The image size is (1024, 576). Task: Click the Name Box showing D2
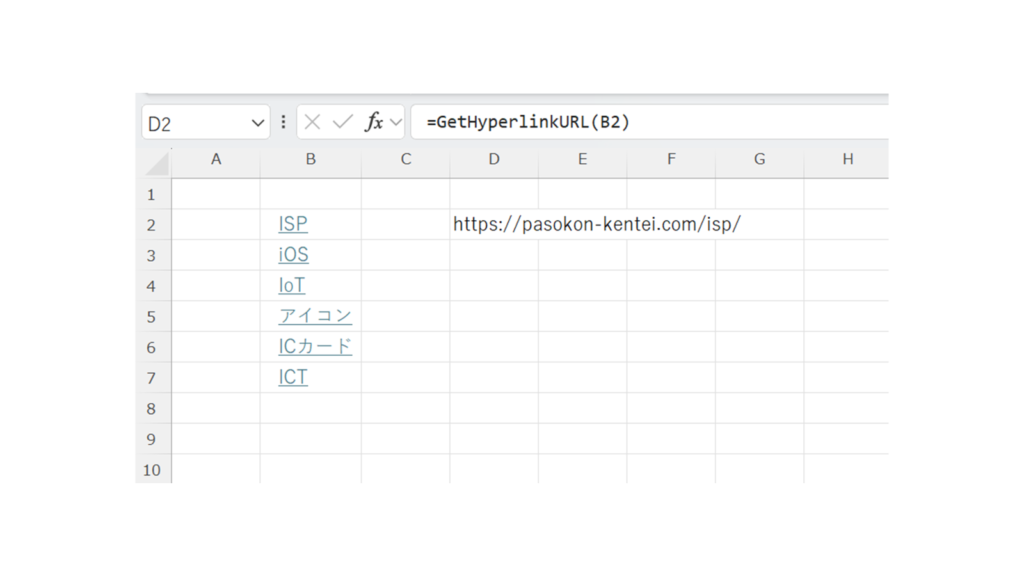(195, 123)
